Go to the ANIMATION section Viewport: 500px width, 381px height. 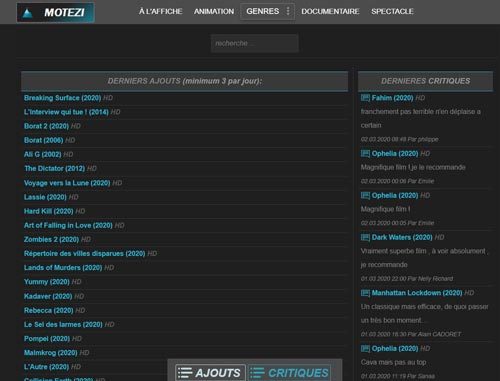pos(214,11)
